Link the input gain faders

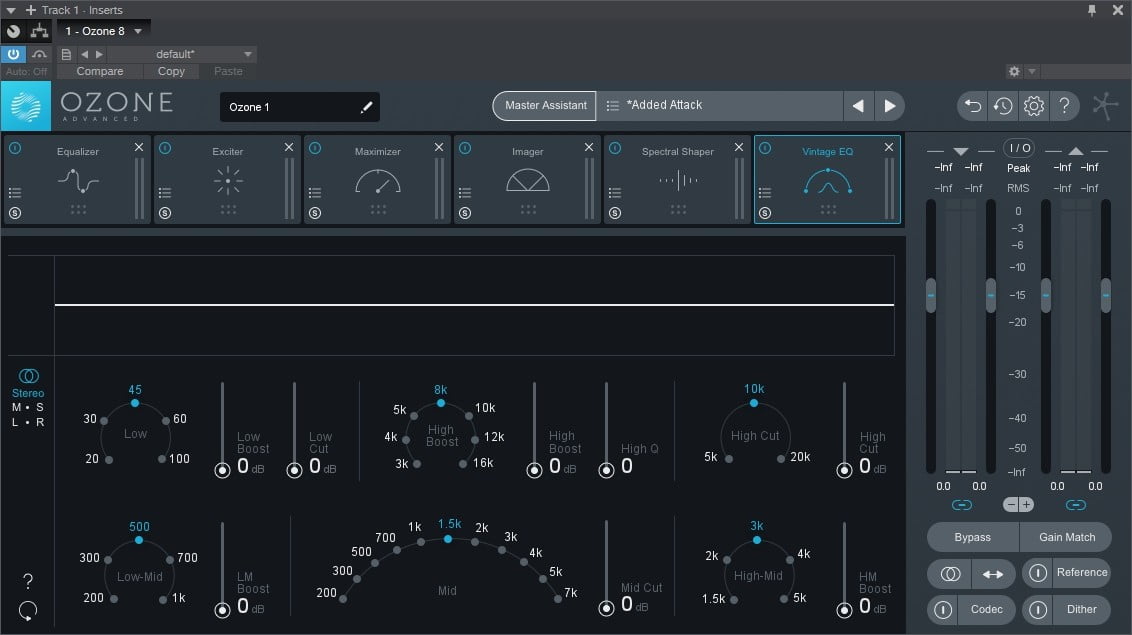pyautogui.click(x=962, y=505)
